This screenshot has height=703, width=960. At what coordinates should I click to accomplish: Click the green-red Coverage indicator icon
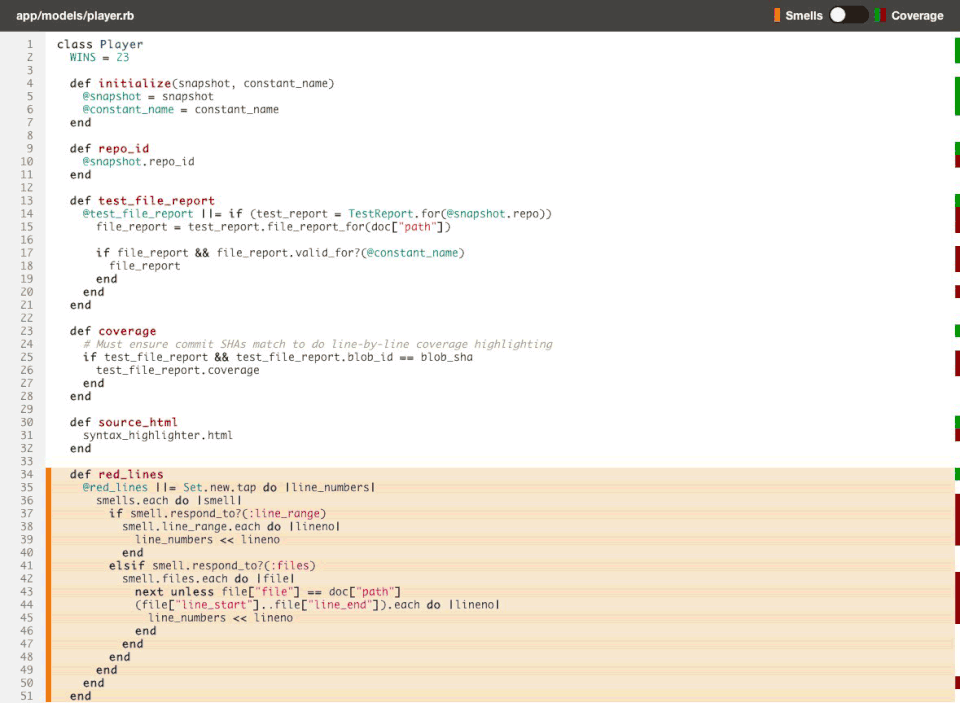point(880,15)
